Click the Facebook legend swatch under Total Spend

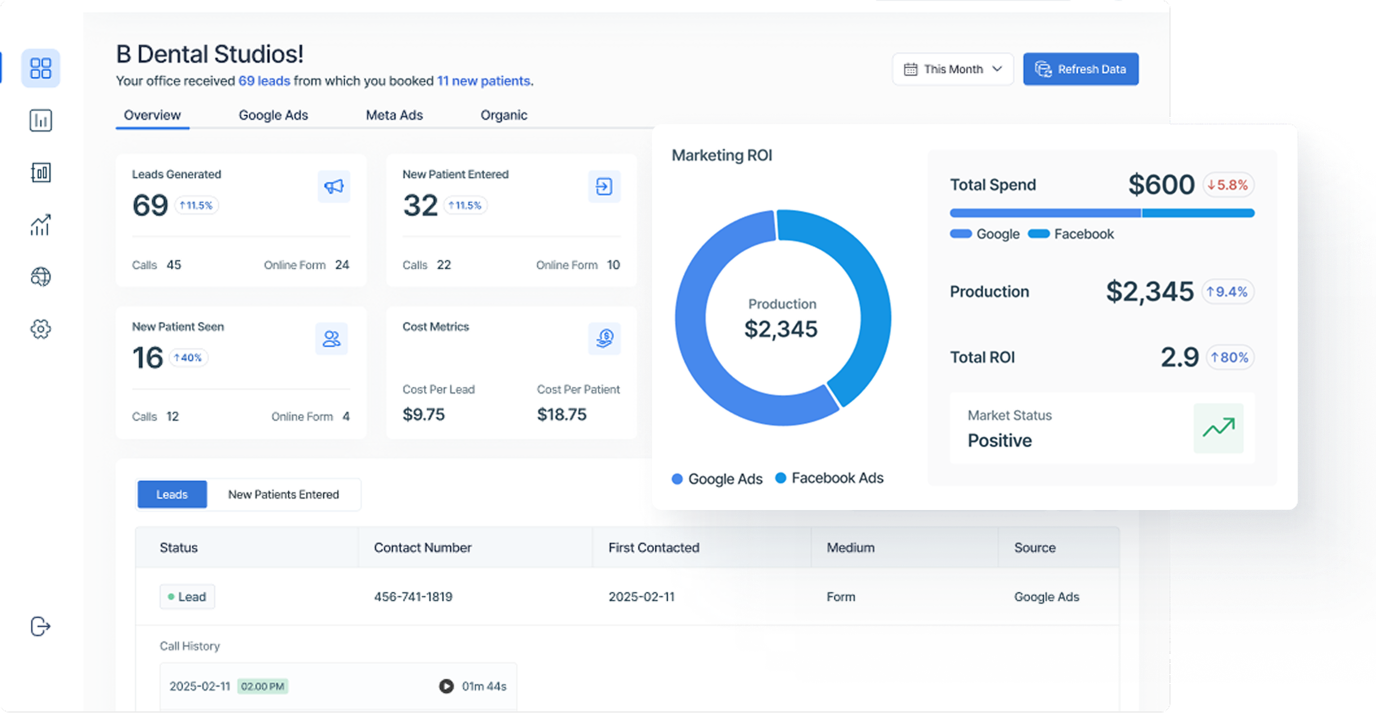1039,234
